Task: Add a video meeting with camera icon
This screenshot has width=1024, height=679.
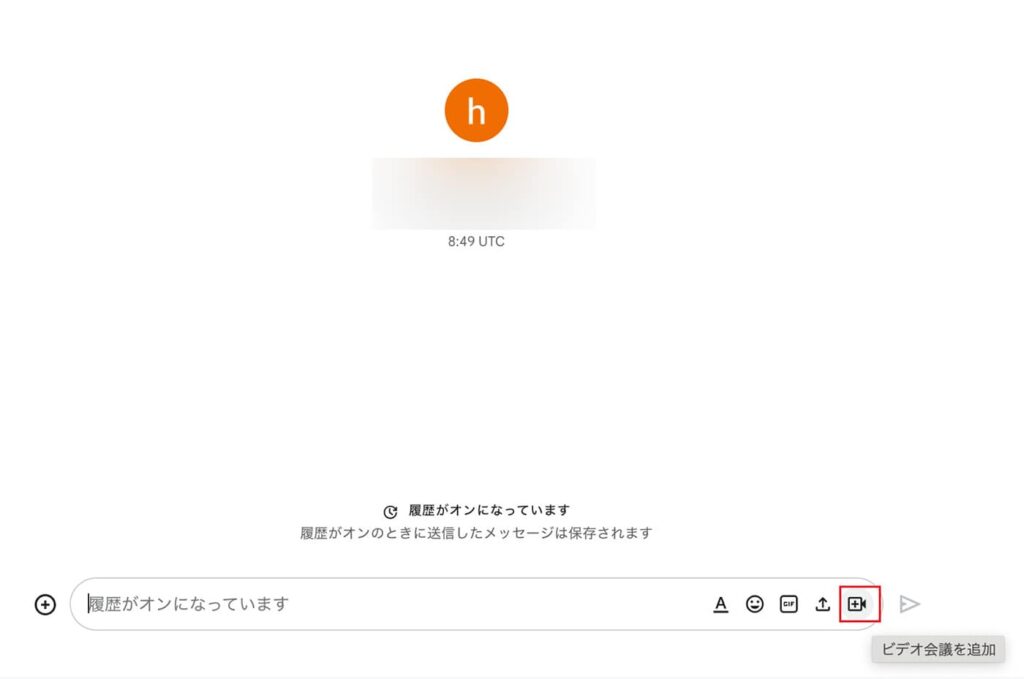Action: pos(857,605)
